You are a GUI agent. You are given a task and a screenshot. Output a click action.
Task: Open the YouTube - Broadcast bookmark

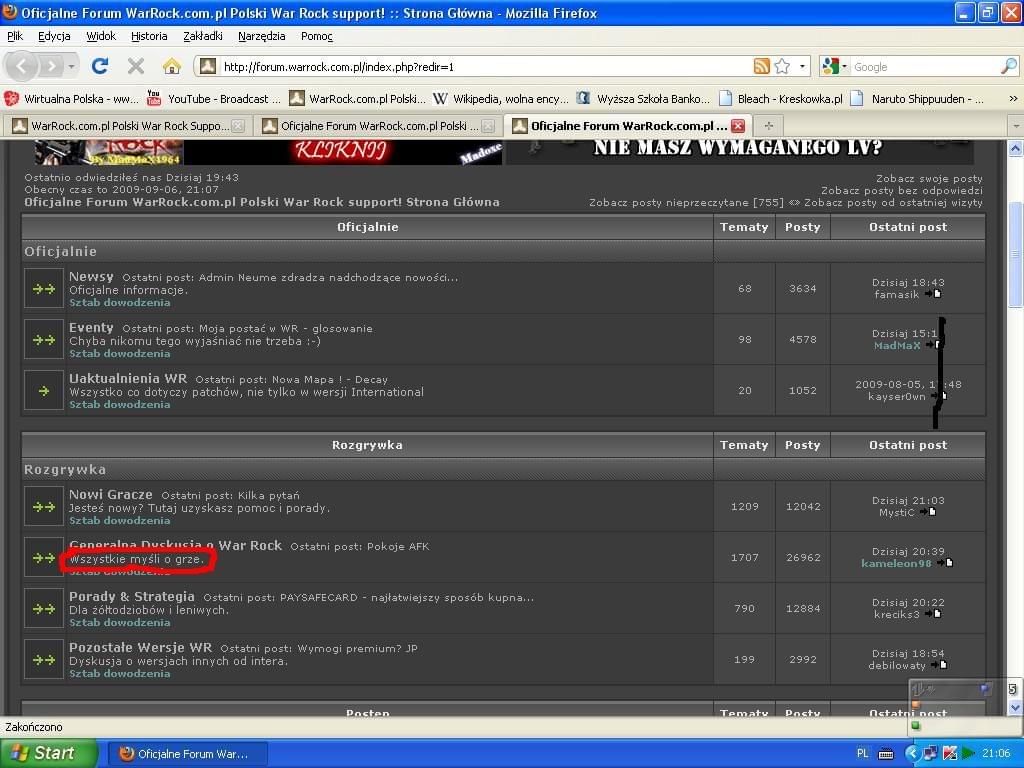click(214, 99)
